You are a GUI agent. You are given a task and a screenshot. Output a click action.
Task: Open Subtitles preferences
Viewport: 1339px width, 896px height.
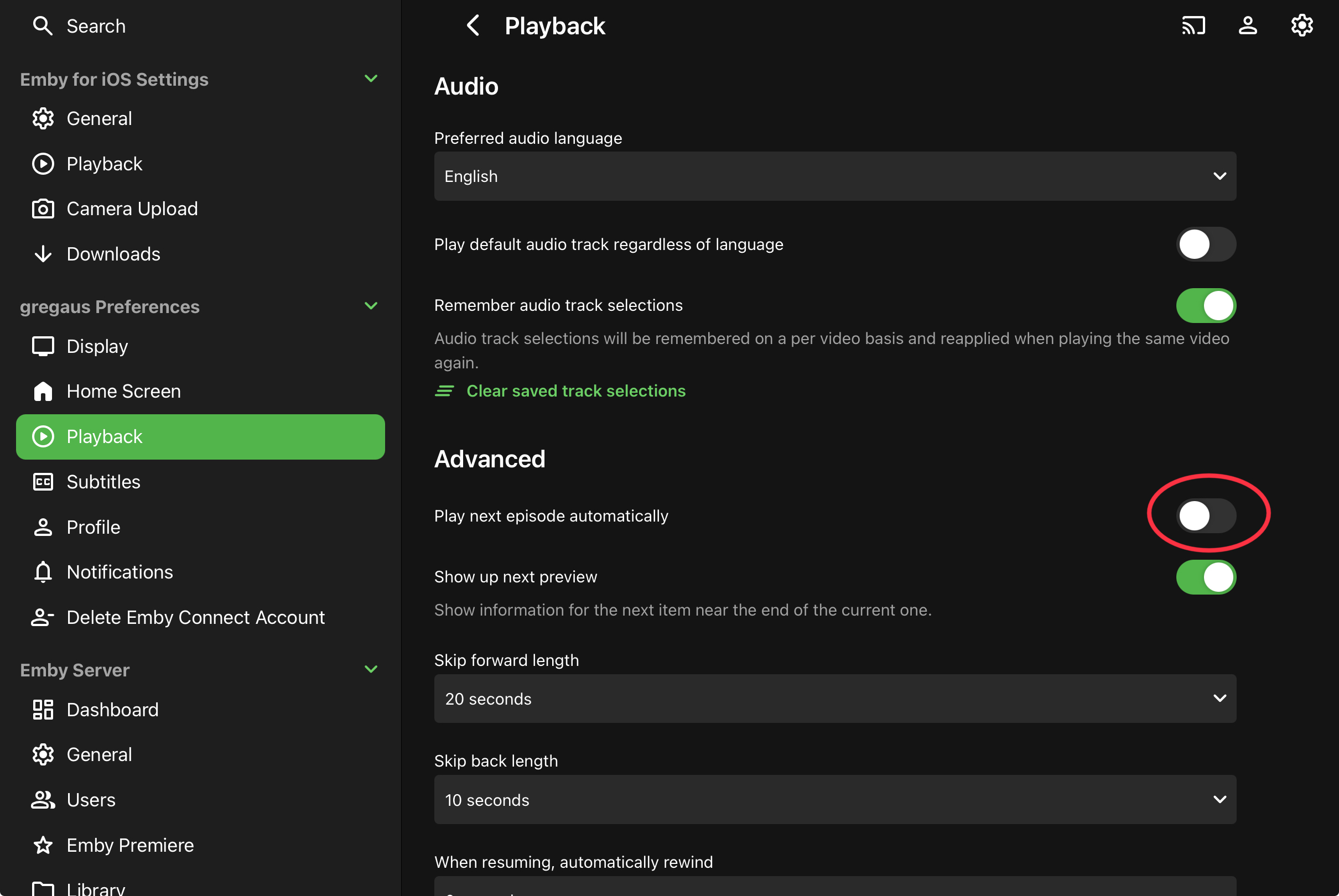pyautogui.click(x=103, y=482)
